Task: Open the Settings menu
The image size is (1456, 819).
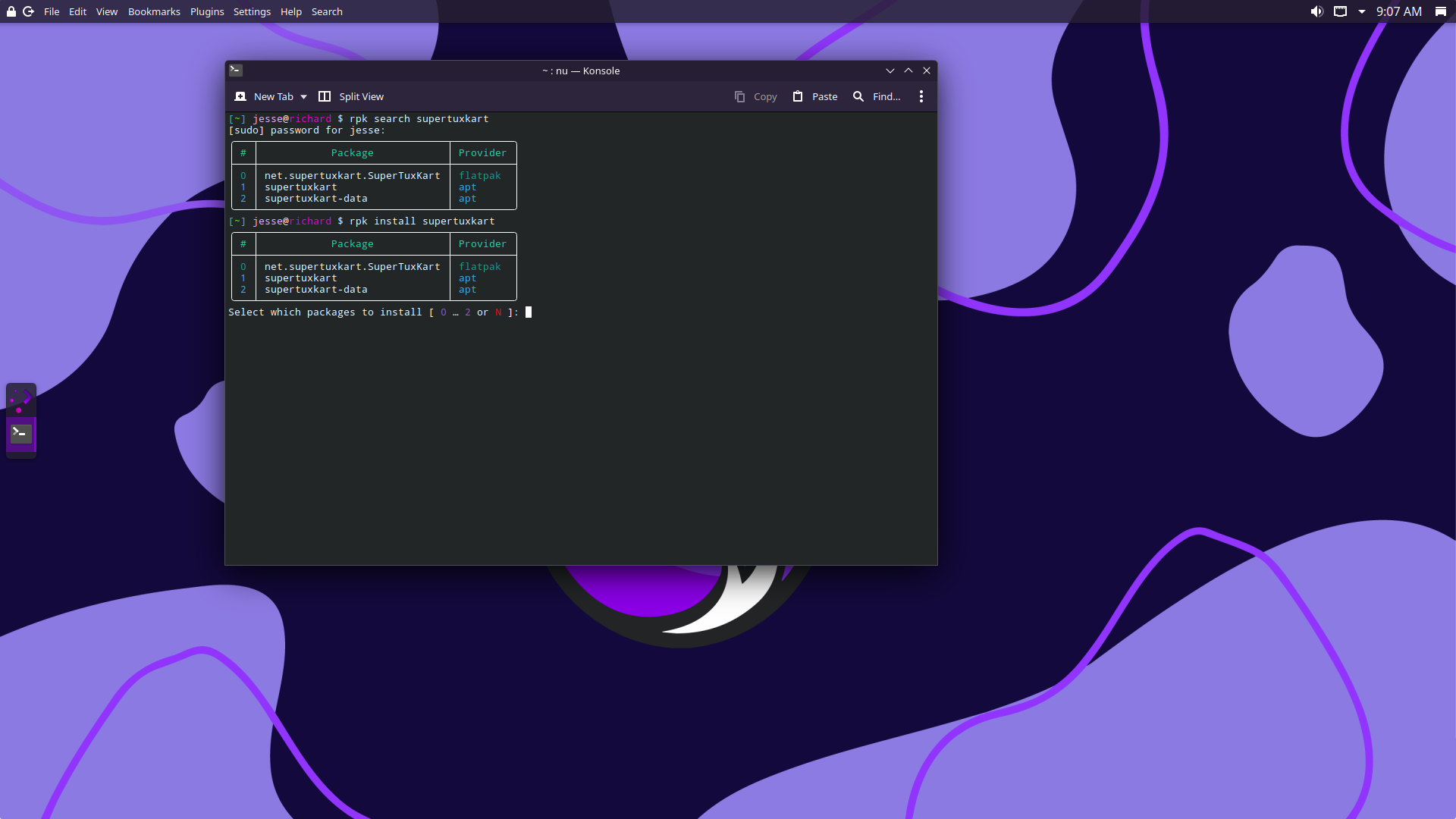Action: [252, 11]
